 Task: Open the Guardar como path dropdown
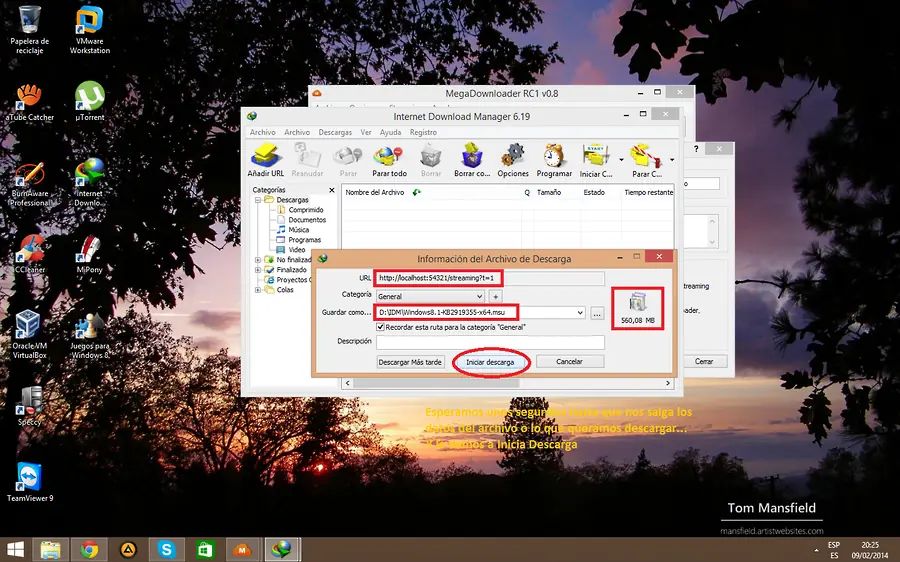click(580, 313)
